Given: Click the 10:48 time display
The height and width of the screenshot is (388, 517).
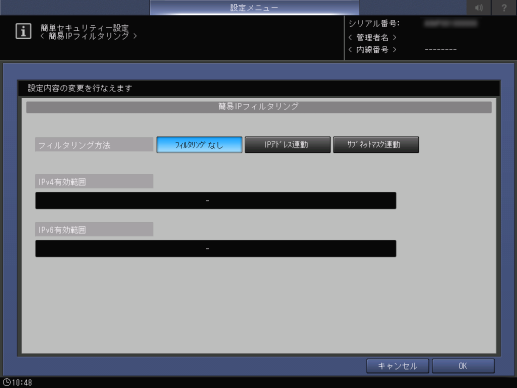Looking at the screenshot, I should [22, 382].
